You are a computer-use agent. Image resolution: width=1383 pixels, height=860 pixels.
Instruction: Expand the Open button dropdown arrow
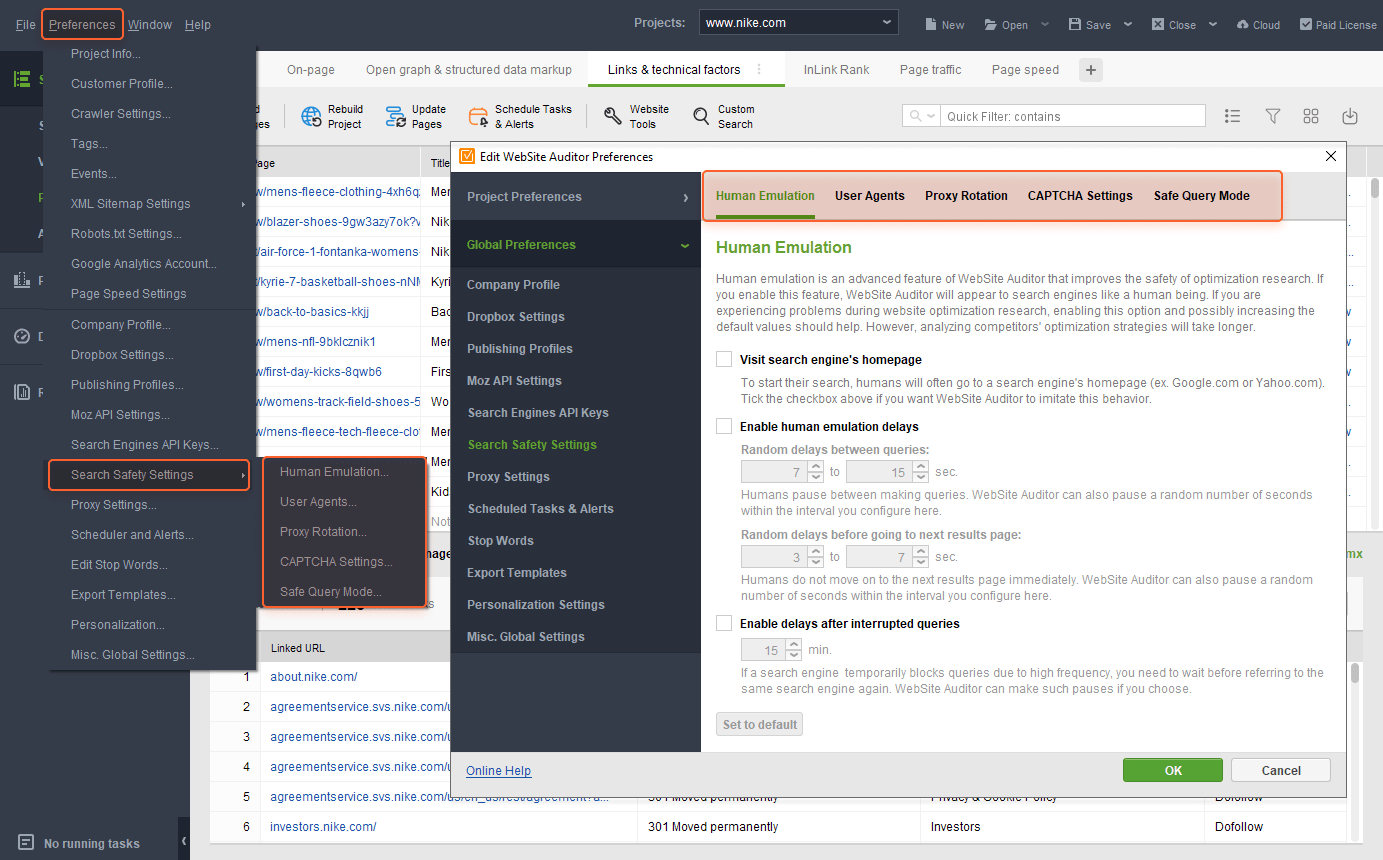pos(1045,24)
